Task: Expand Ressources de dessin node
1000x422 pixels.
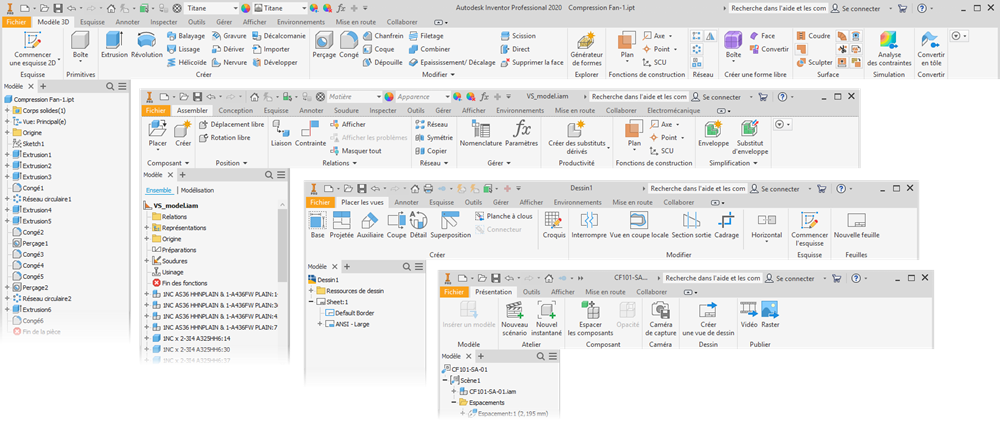Action: click(x=311, y=291)
